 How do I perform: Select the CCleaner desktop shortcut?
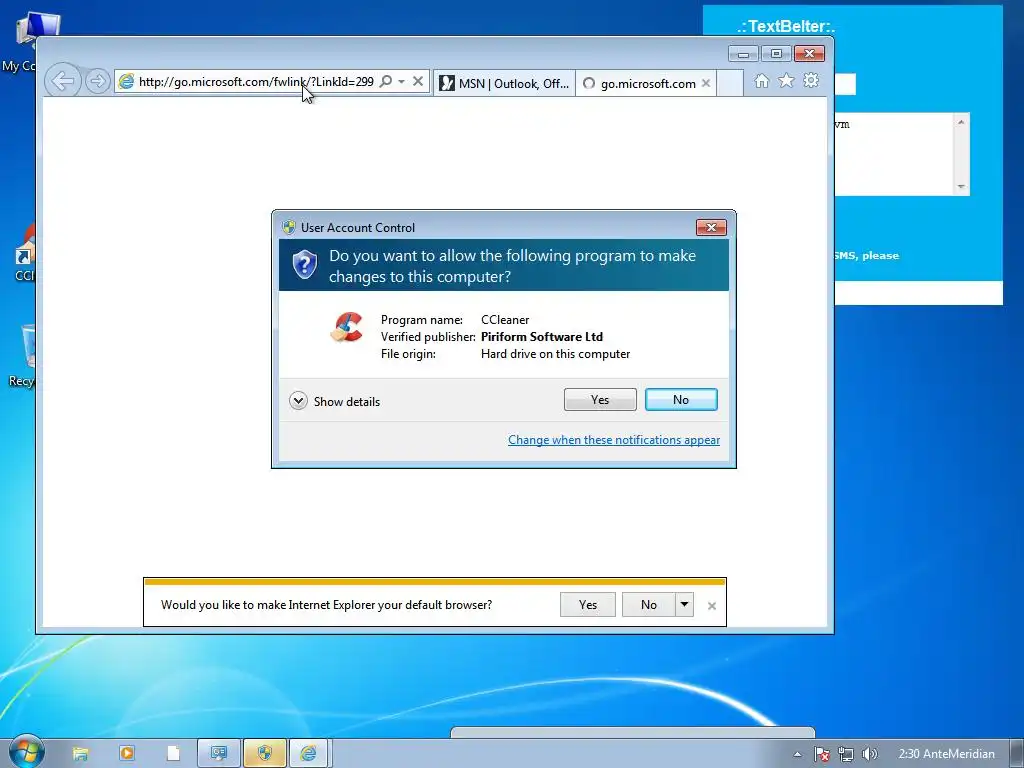(x=24, y=255)
